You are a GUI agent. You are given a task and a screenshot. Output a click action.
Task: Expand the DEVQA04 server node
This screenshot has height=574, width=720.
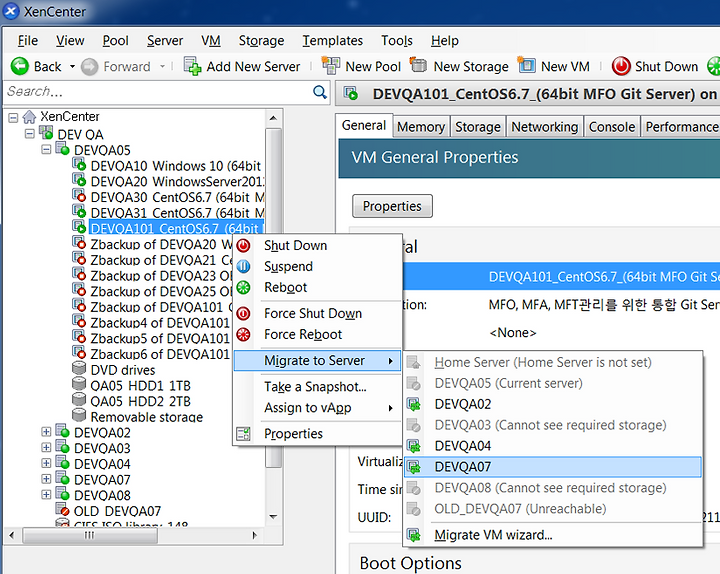pos(46,463)
